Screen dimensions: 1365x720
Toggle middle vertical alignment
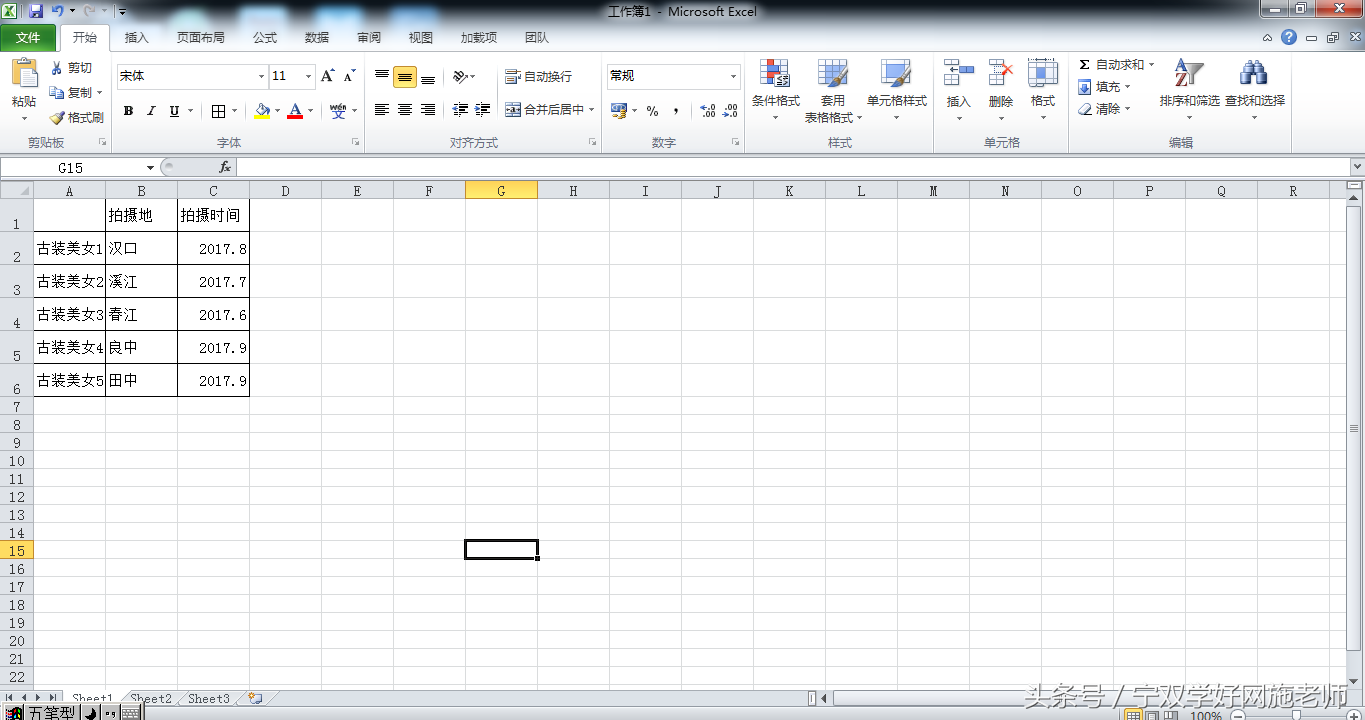[405, 77]
